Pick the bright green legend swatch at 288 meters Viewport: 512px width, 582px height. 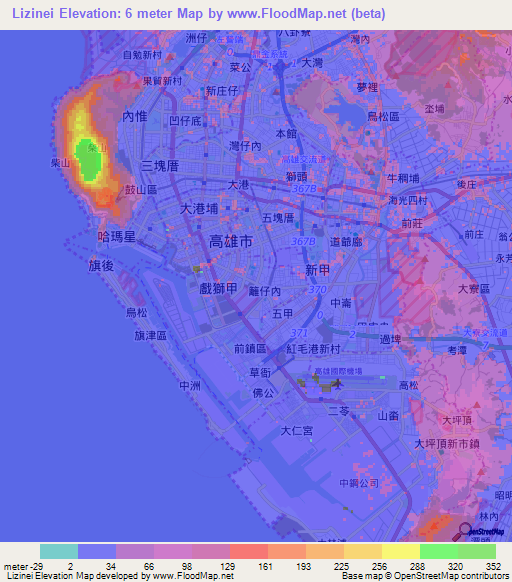pyautogui.click(x=439, y=551)
